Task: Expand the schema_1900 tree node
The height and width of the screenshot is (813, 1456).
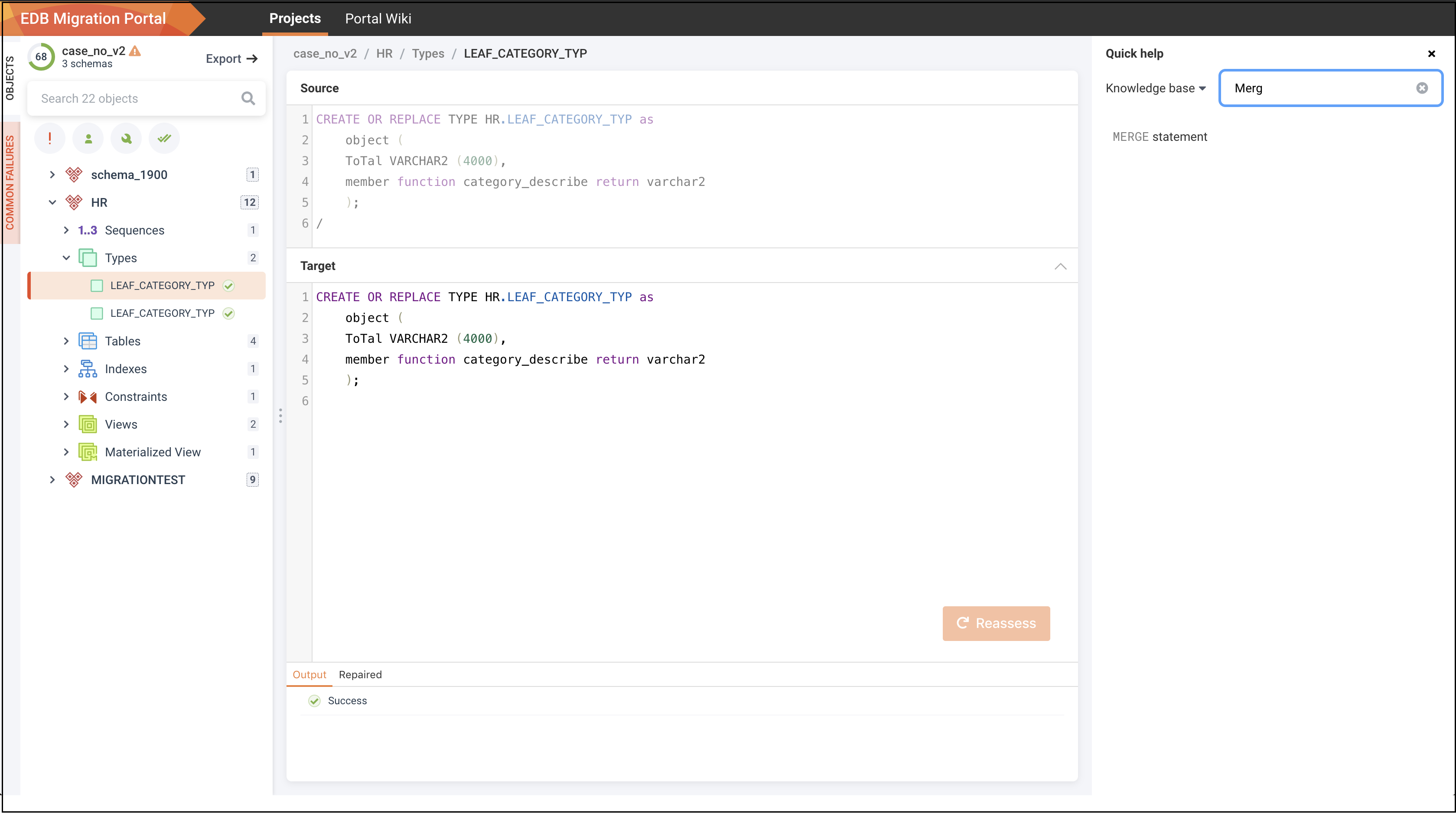Action: click(x=52, y=175)
